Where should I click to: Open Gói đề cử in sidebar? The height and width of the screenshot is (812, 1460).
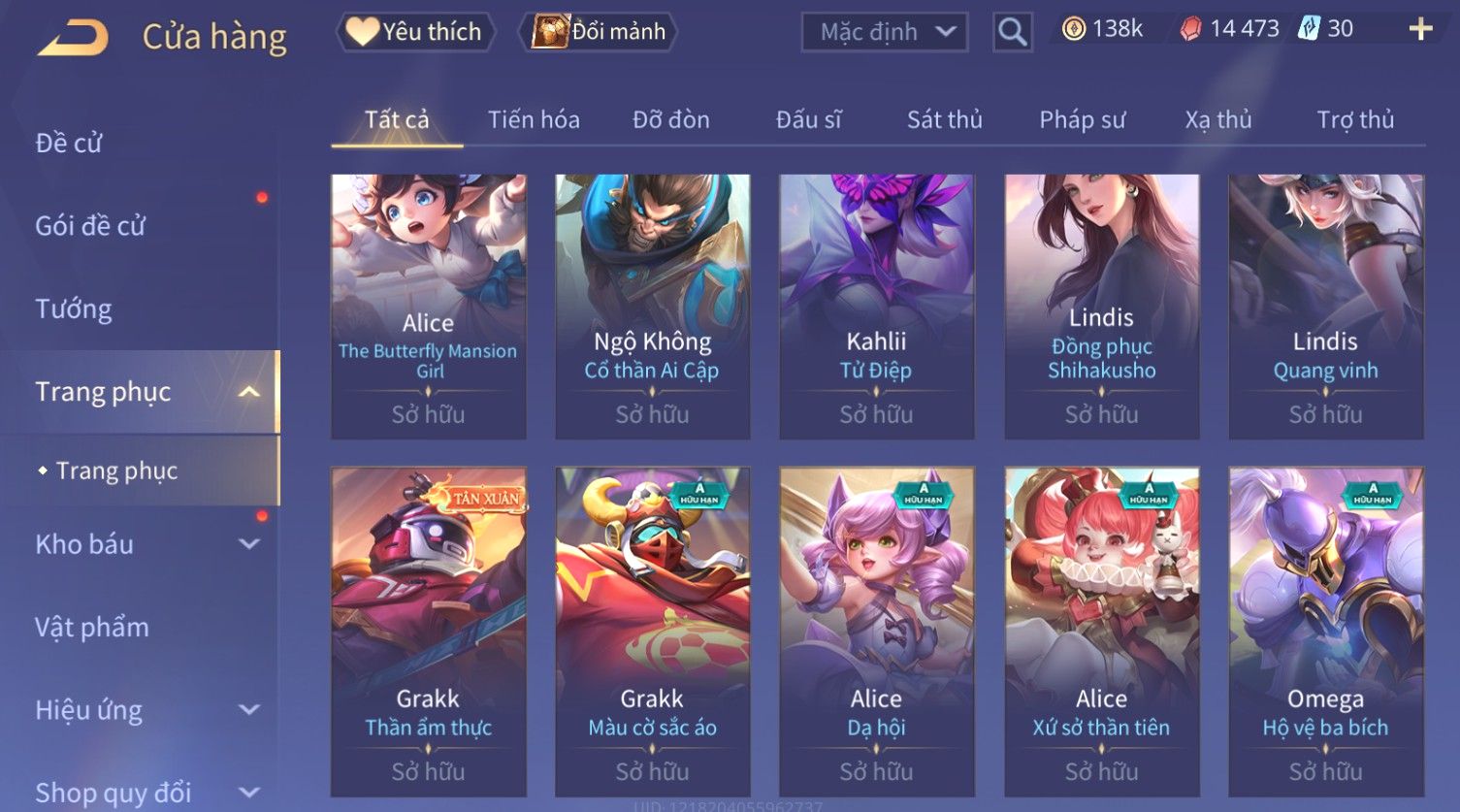tap(90, 226)
